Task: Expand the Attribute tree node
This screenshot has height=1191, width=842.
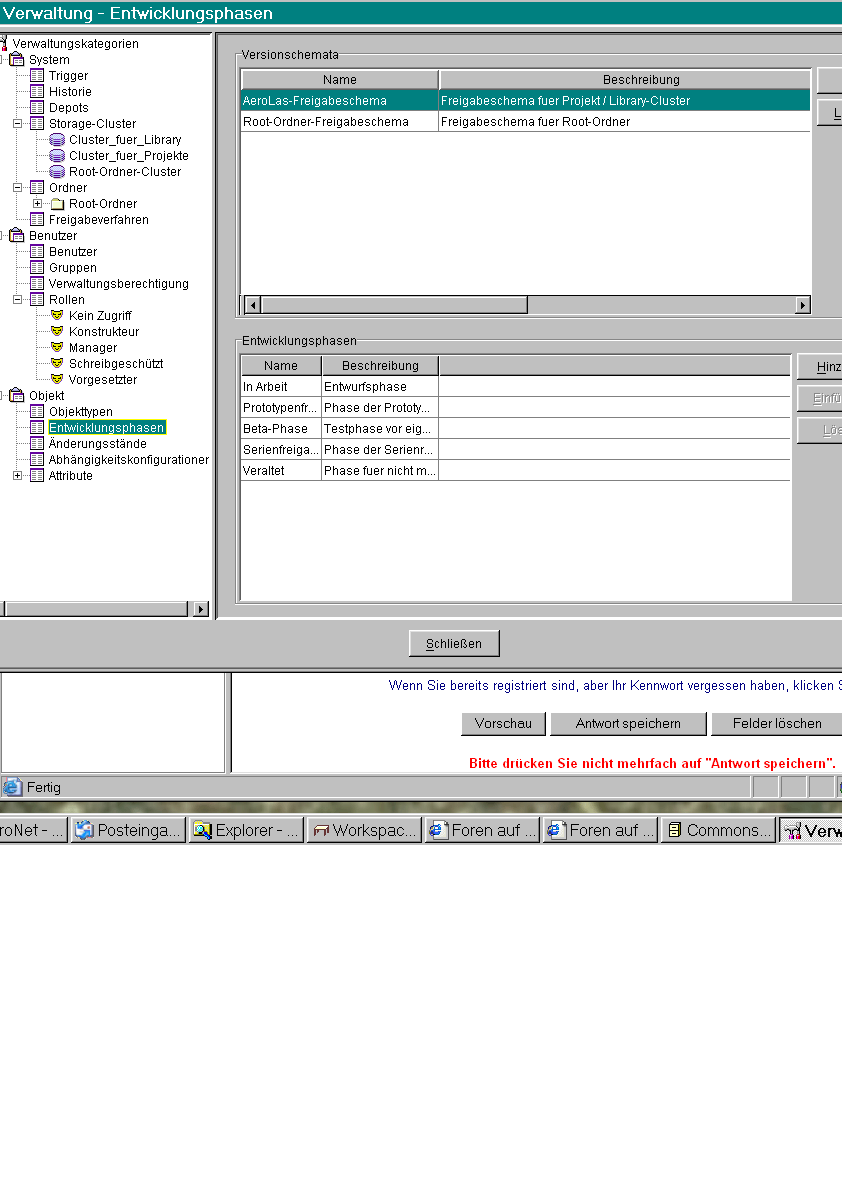Action: point(17,475)
